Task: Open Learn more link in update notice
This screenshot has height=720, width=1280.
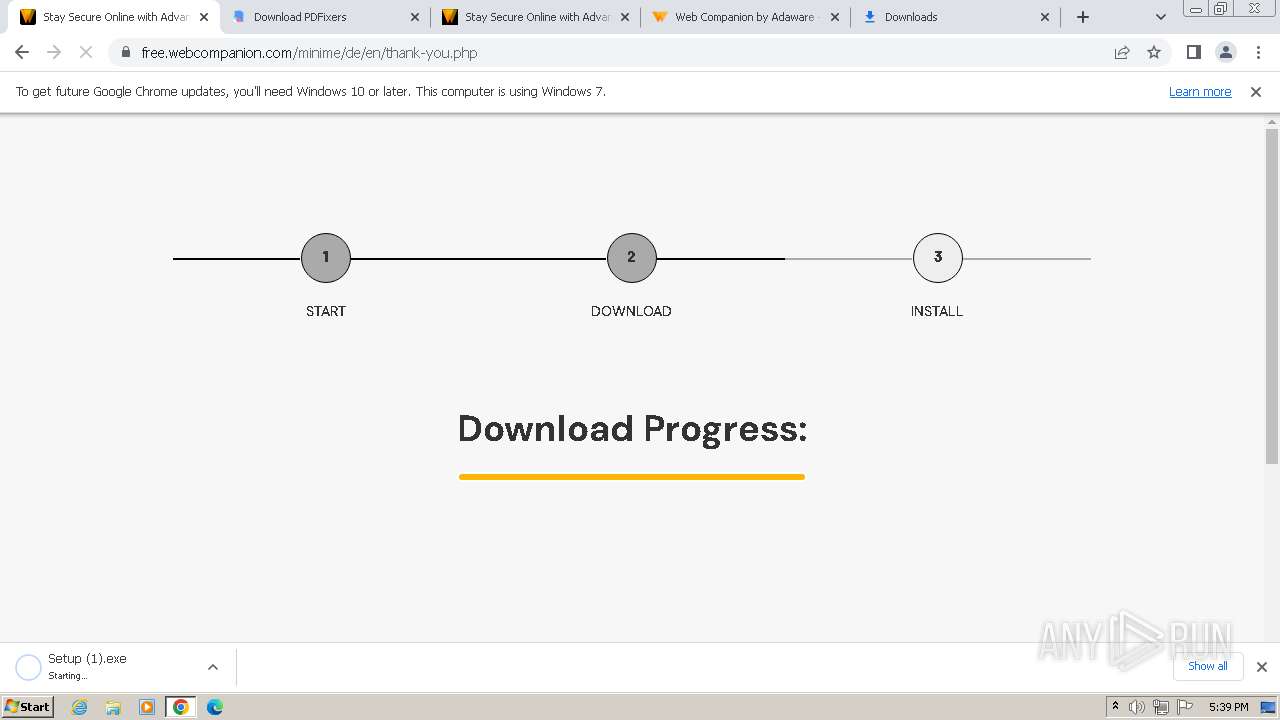Action: pos(1200,91)
